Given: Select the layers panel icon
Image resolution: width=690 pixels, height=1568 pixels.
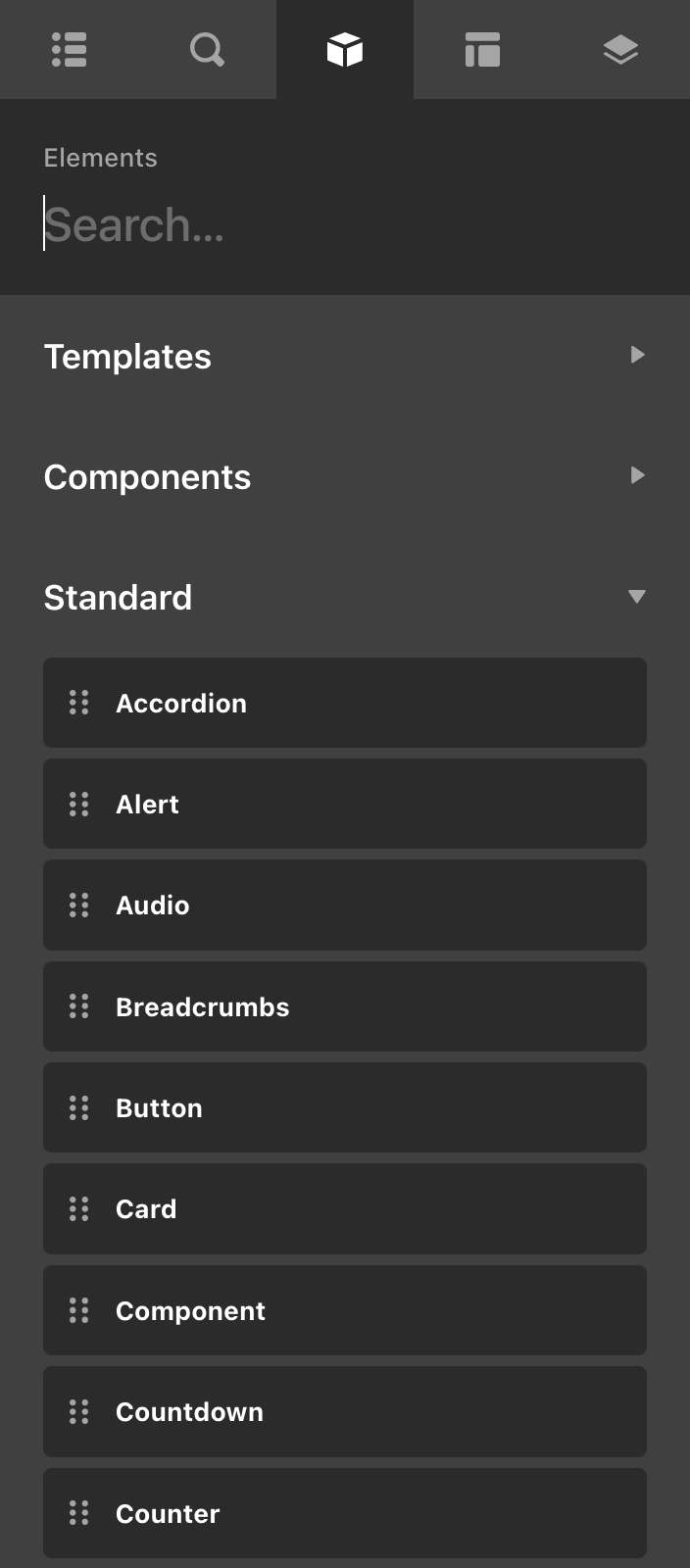Looking at the screenshot, I should 620,50.
